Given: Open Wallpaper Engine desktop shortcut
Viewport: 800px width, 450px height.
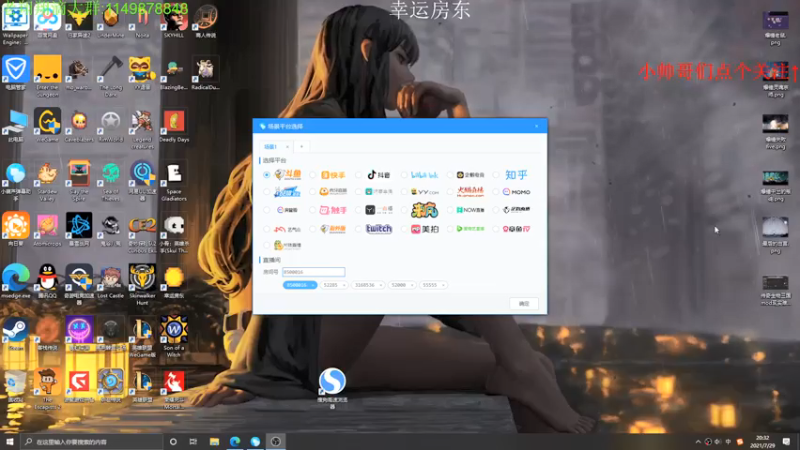Looking at the screenshot, I should (15, 23).
